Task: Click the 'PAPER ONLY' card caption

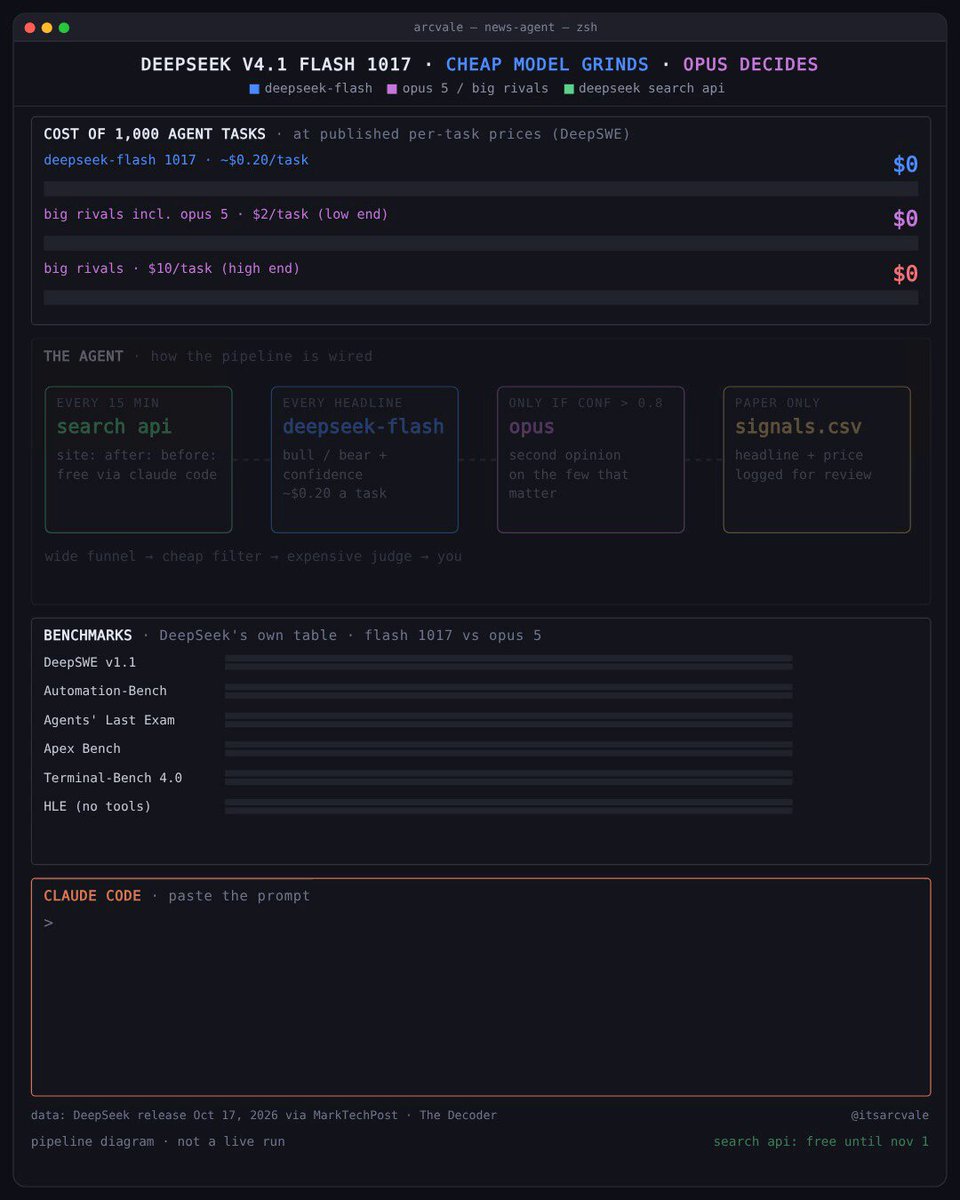Action: click(777, 403)
